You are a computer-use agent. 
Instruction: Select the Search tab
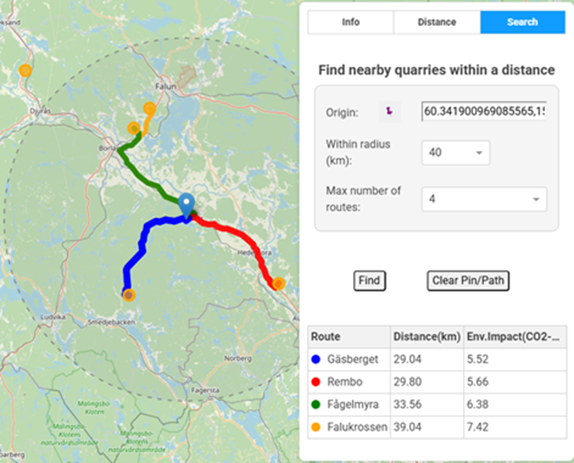[522, 22]
